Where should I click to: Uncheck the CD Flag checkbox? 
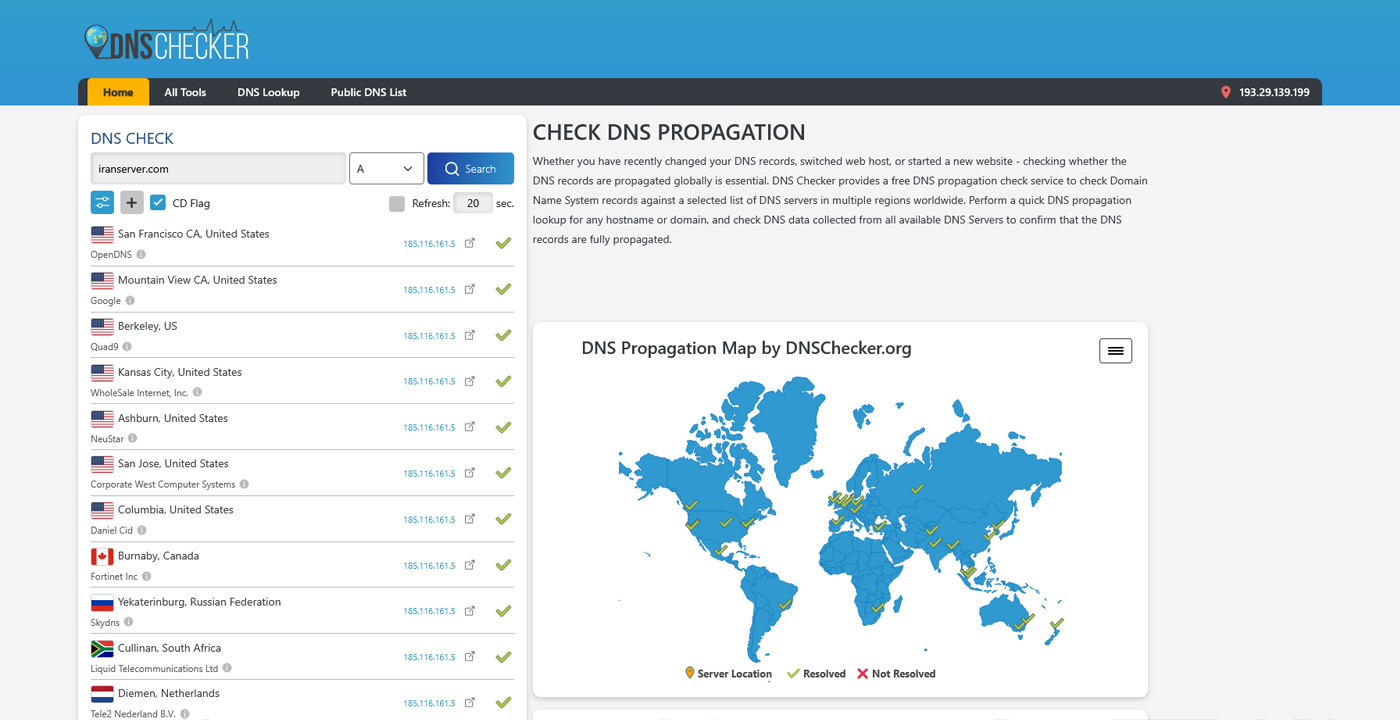[x=158, y=202]
